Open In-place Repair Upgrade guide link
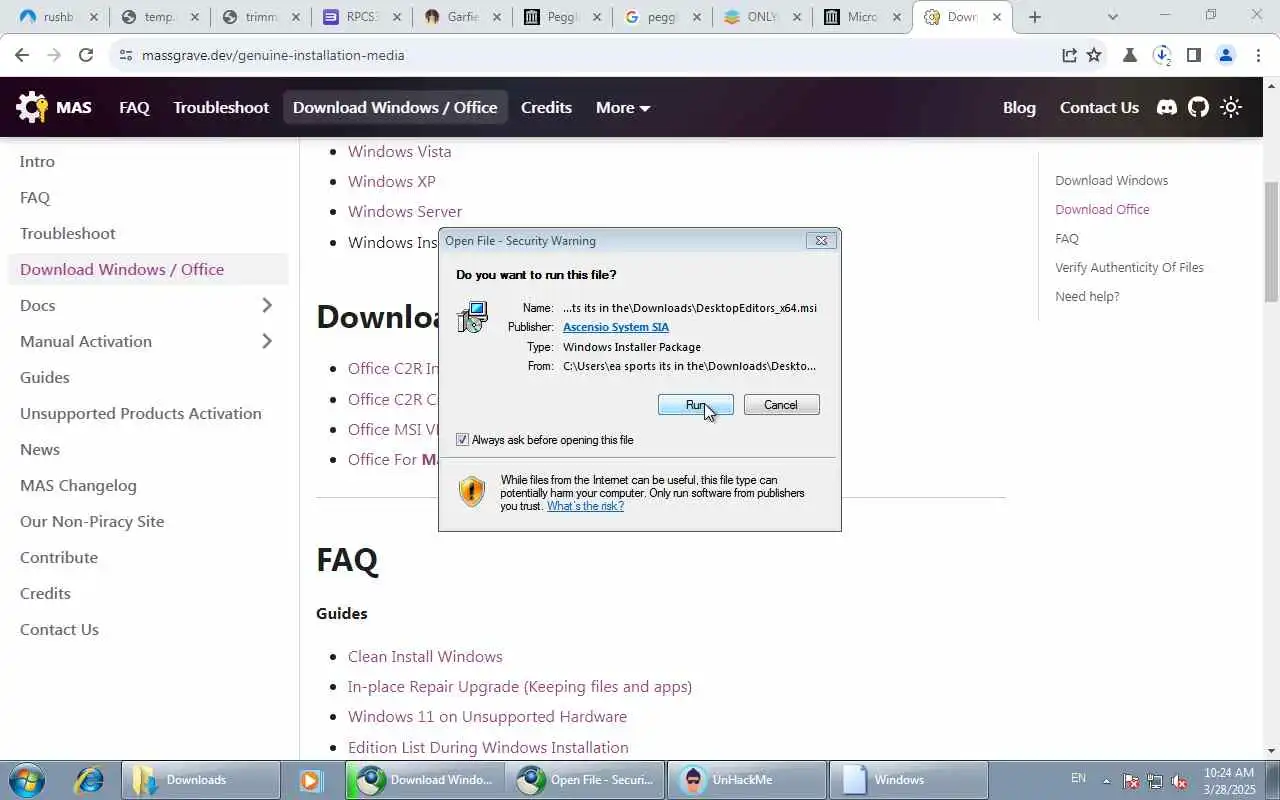This screenshot has width=1280, height=800. click(520, 686)
